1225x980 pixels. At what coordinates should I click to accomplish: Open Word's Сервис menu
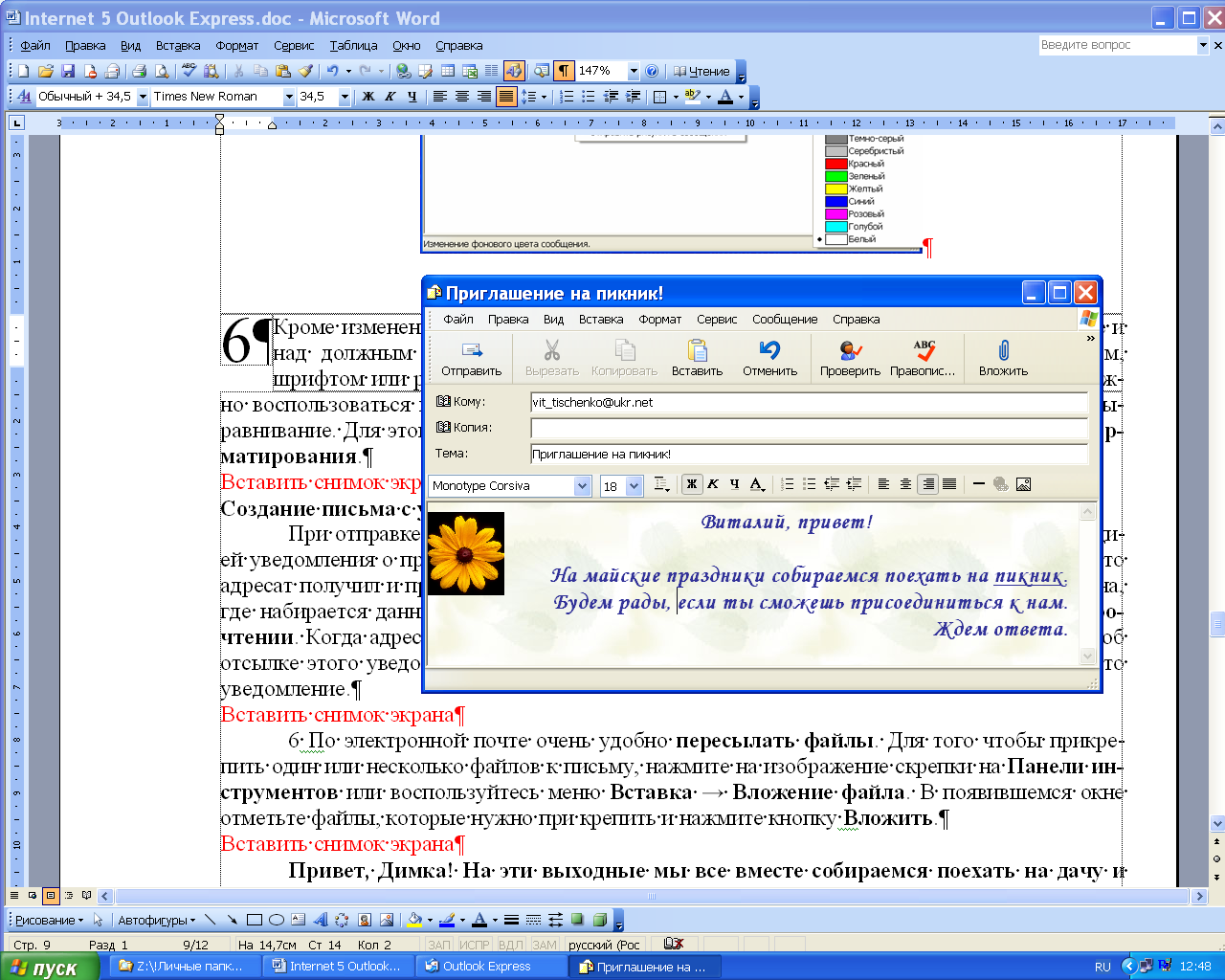point(294,45)
